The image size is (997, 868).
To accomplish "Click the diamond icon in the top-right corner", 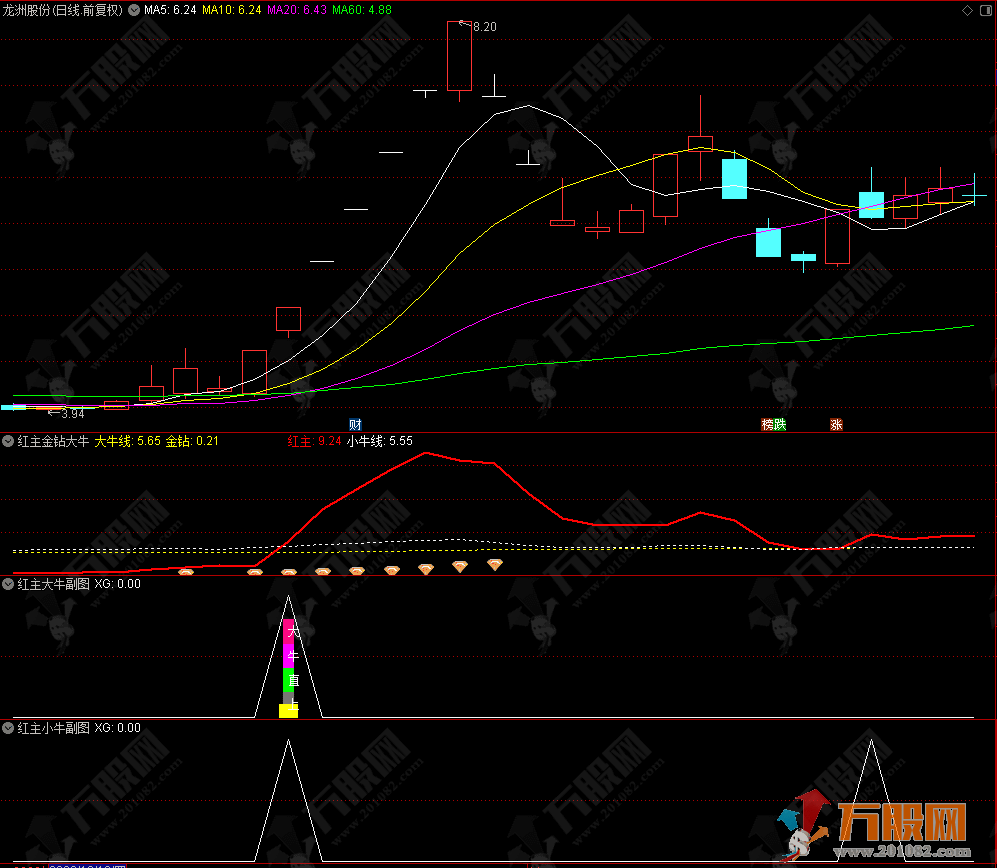I will click(967, 10).
